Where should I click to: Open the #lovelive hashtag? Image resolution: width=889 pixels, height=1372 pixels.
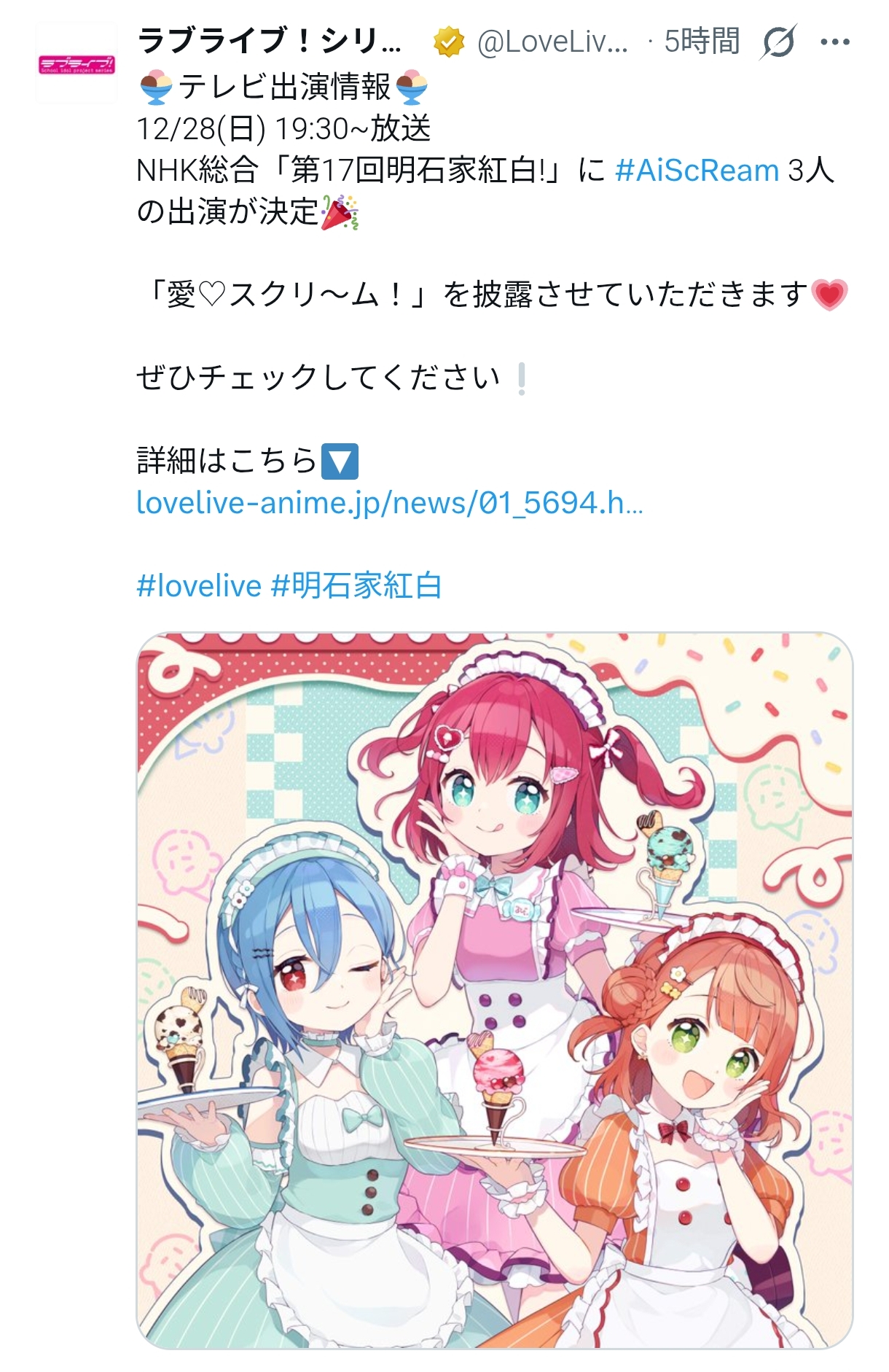(199, 586)
